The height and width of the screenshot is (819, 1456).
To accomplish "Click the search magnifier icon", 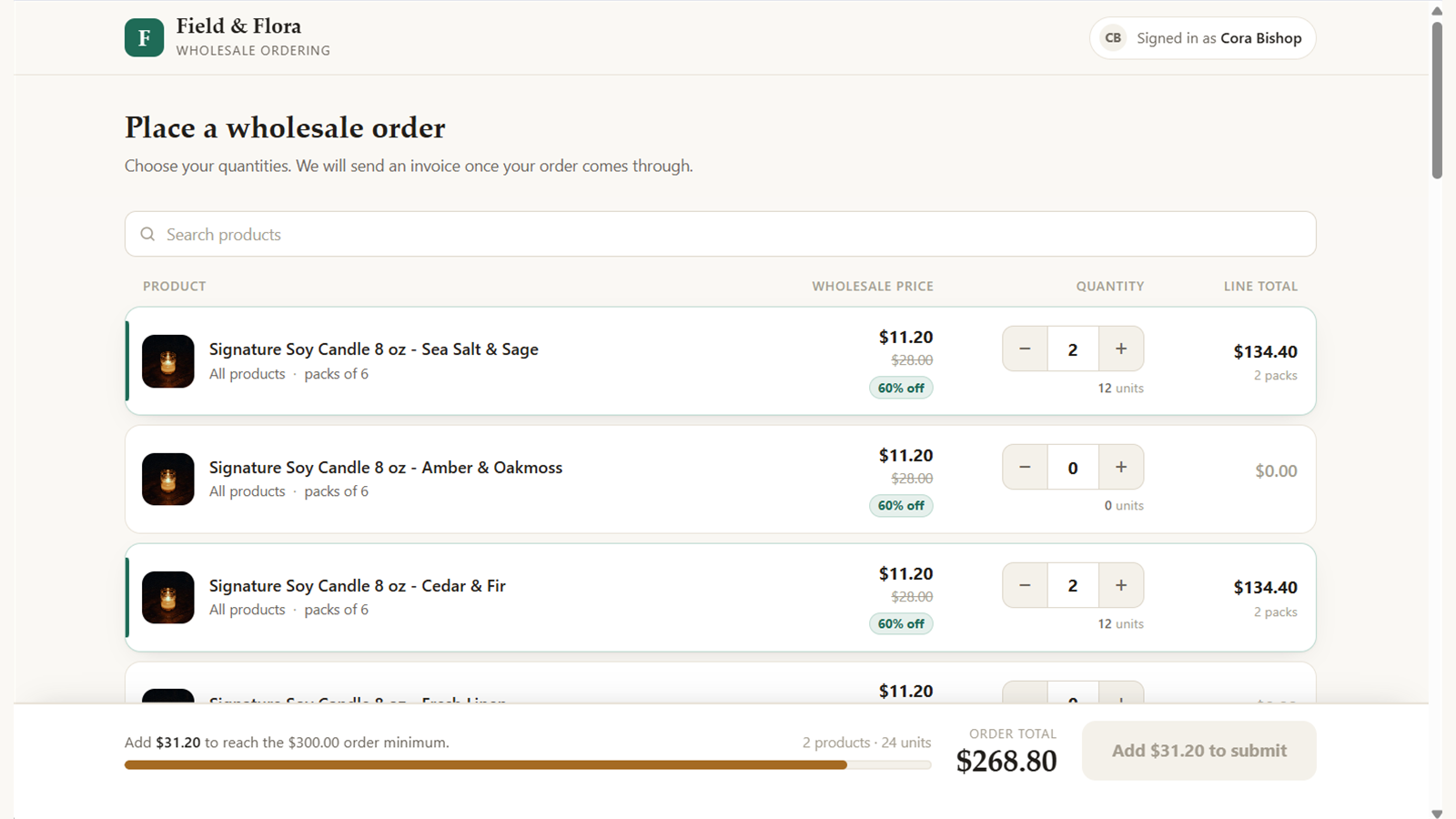I will [x=147, y=234].
